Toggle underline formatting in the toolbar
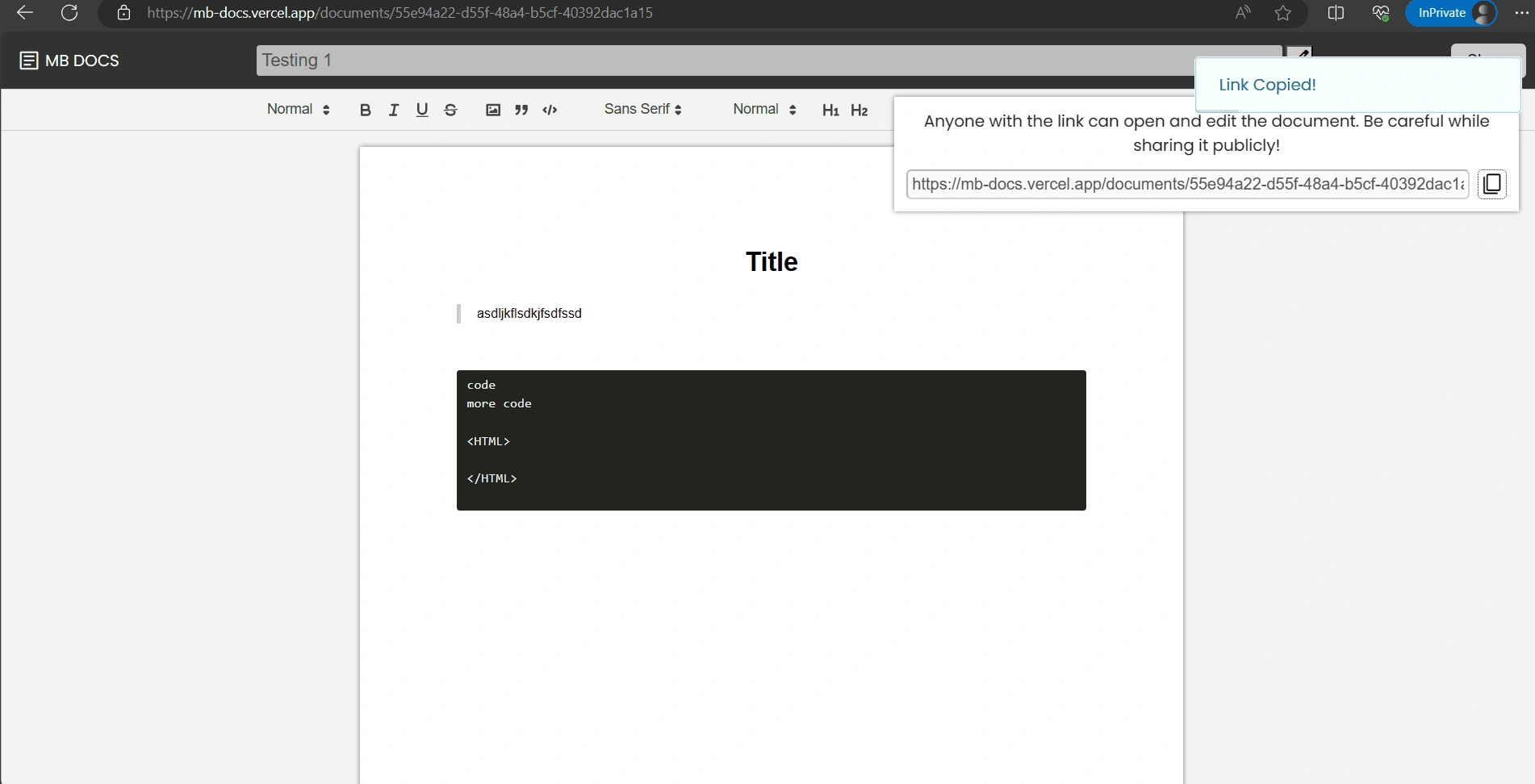 click(x=422, y=111)
